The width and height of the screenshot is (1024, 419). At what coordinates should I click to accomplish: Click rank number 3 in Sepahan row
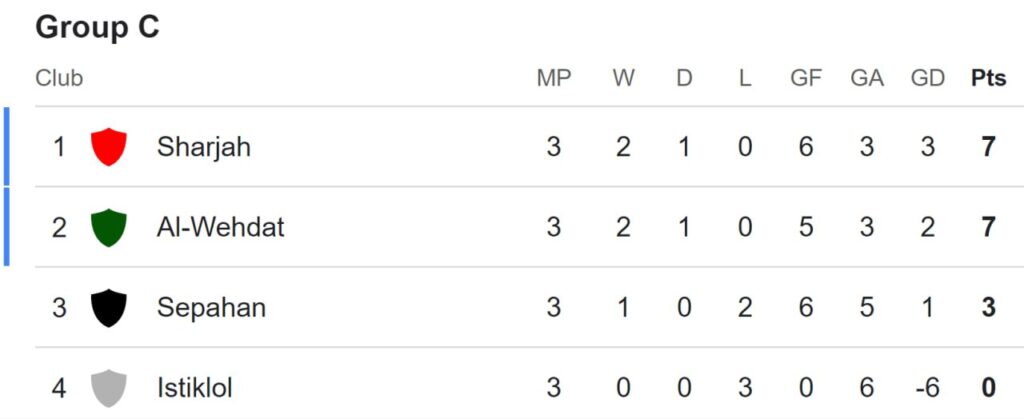(59, 308)
